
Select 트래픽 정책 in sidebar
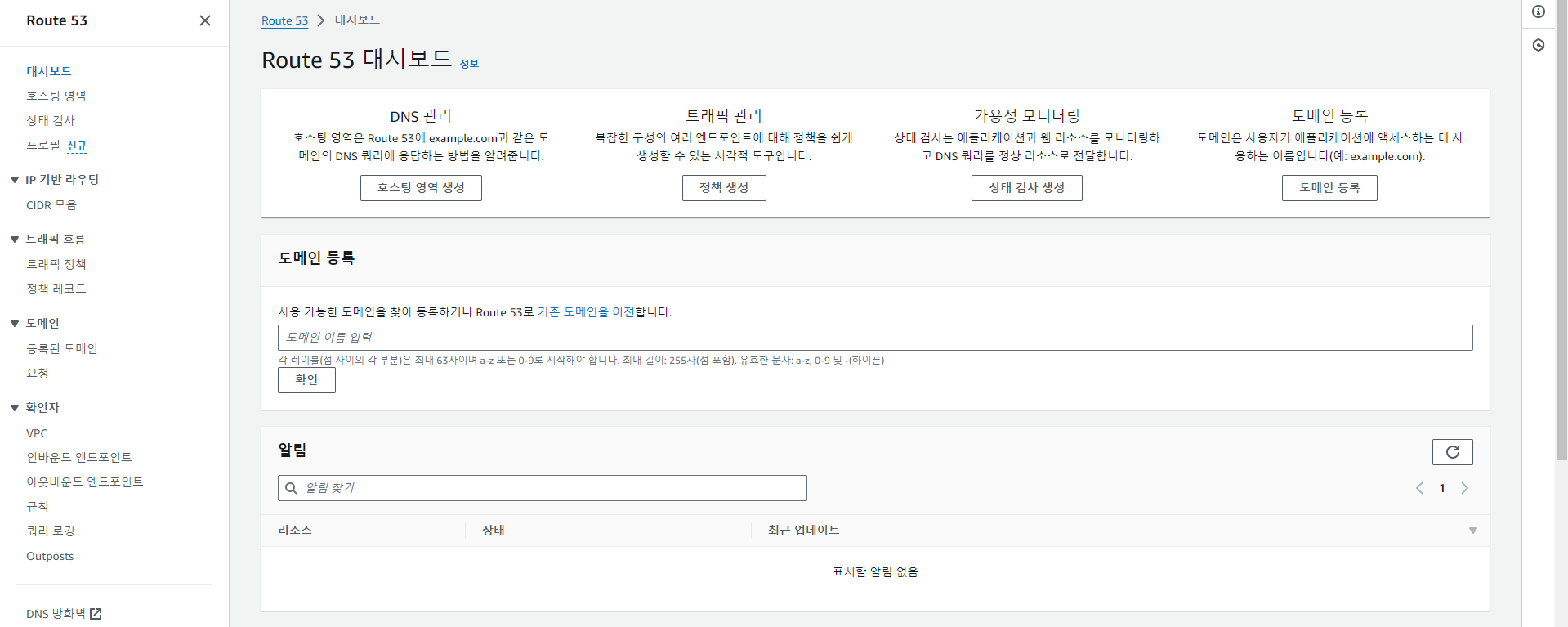click(56, 264)
